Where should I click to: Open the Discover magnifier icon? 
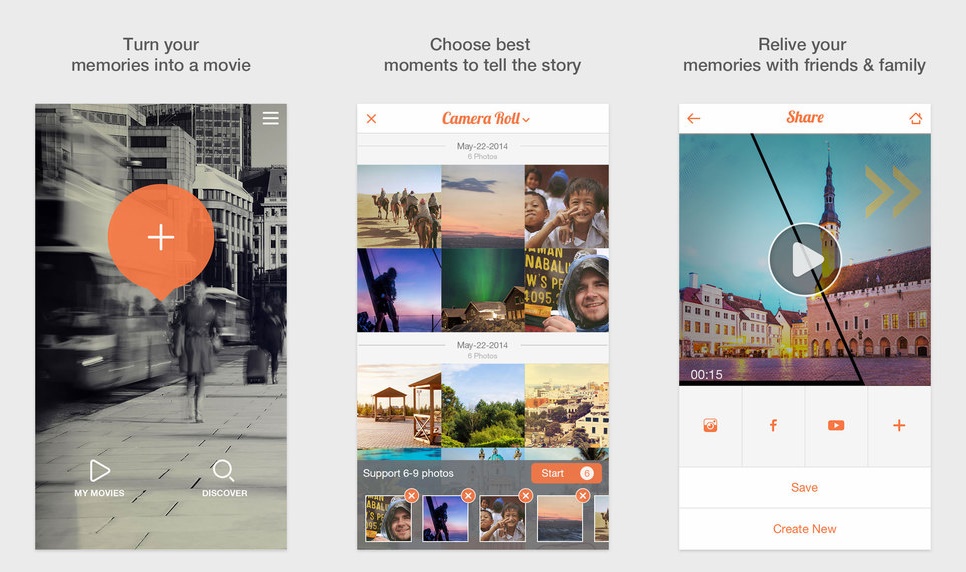click(x=224, y=472)
